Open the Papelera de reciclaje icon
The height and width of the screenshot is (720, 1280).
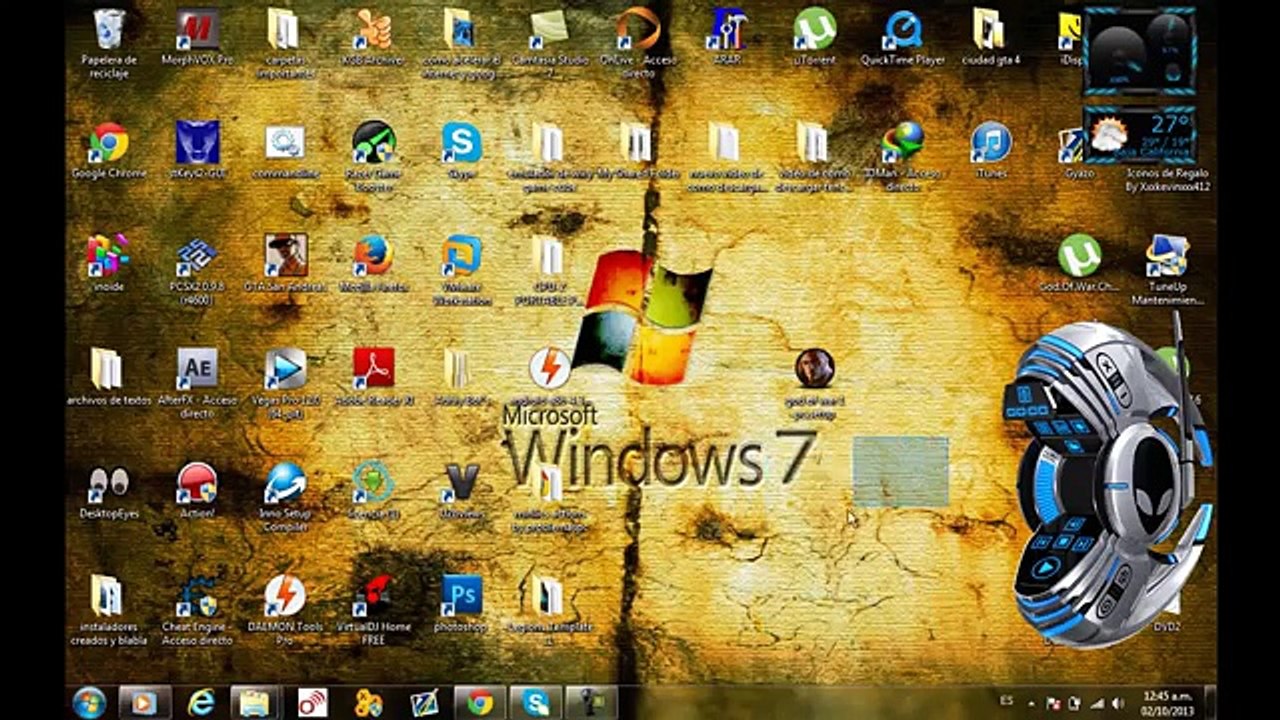tap(108, 30)
